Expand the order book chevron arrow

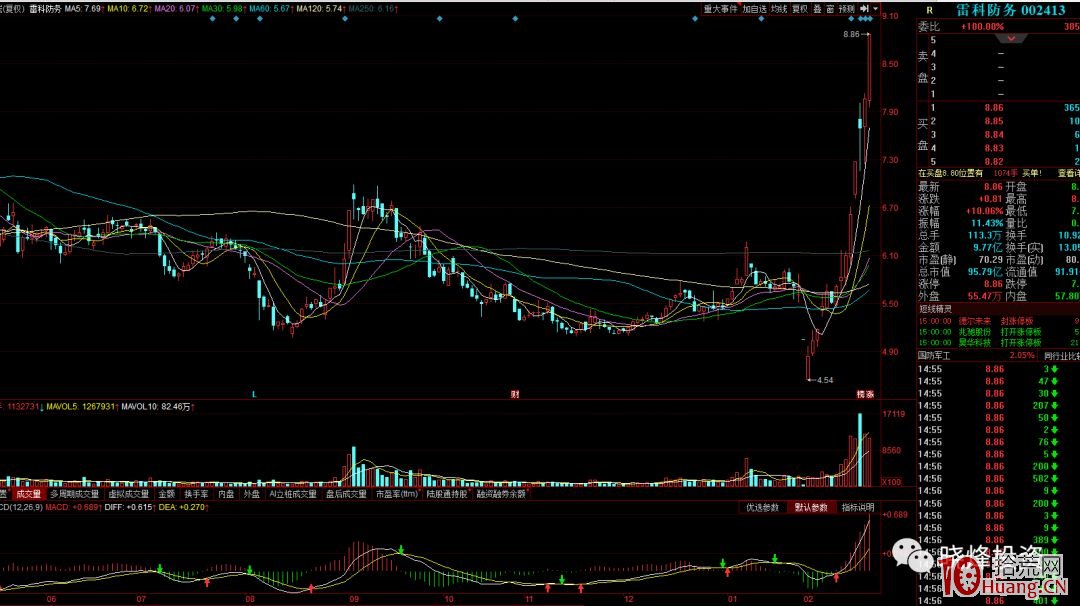(x=1011, y=39)
